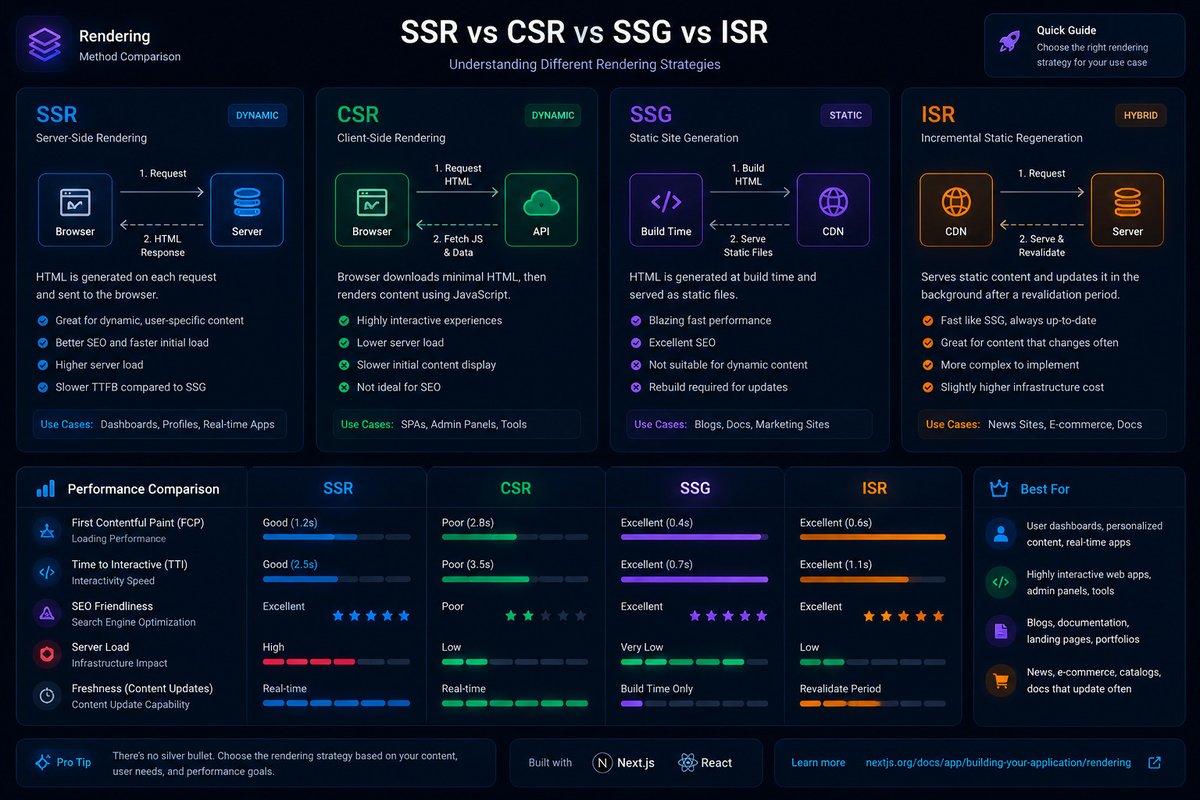Click the React atom logo icon
Viewport: 1200px width, 800px height.
(x=687, y=763)
